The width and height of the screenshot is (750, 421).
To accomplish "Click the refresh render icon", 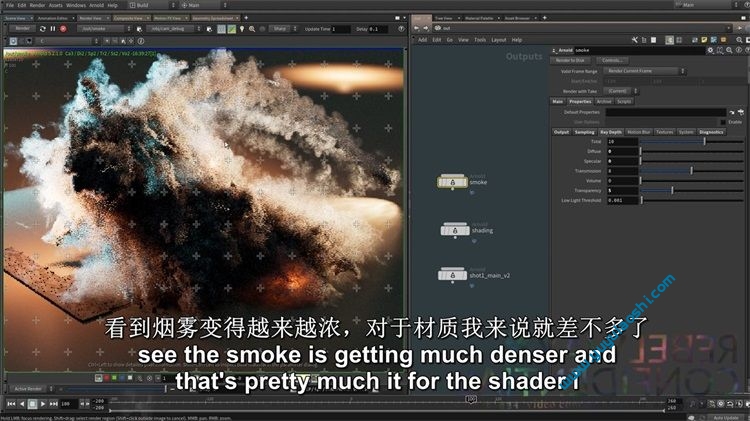I will (43, 29).
